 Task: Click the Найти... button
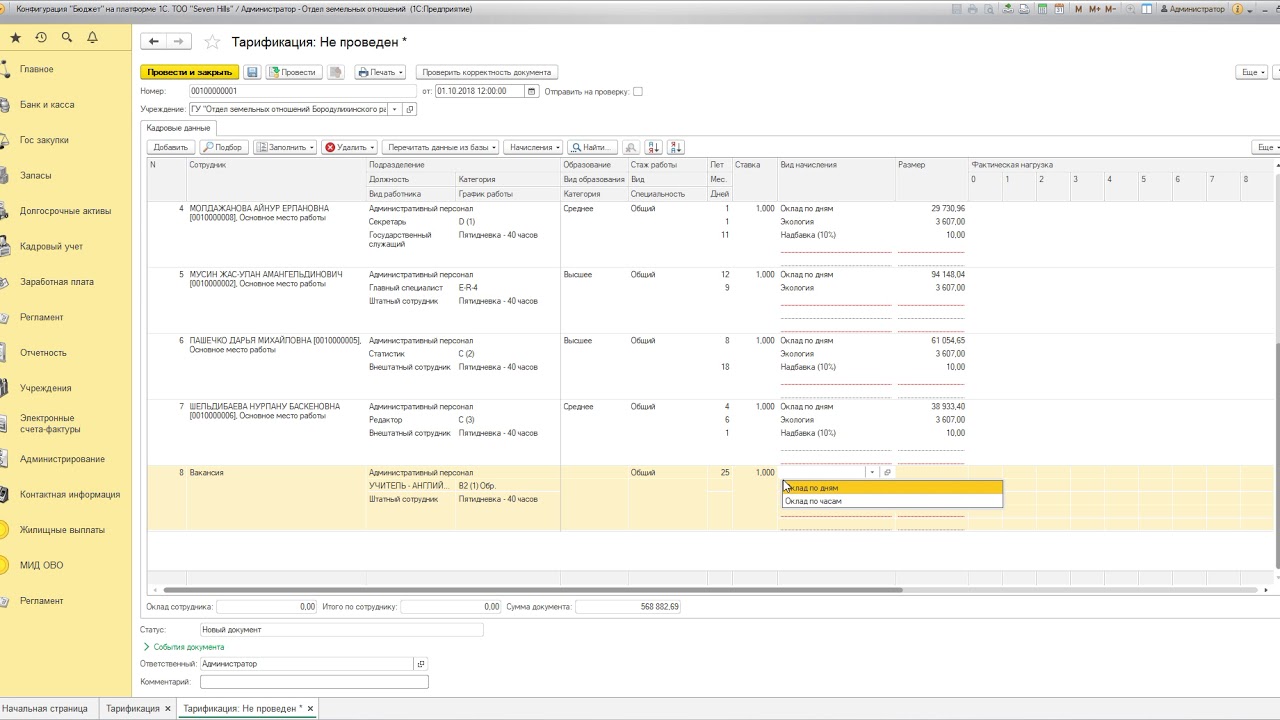pyautogui.click(x=592, y=147)
